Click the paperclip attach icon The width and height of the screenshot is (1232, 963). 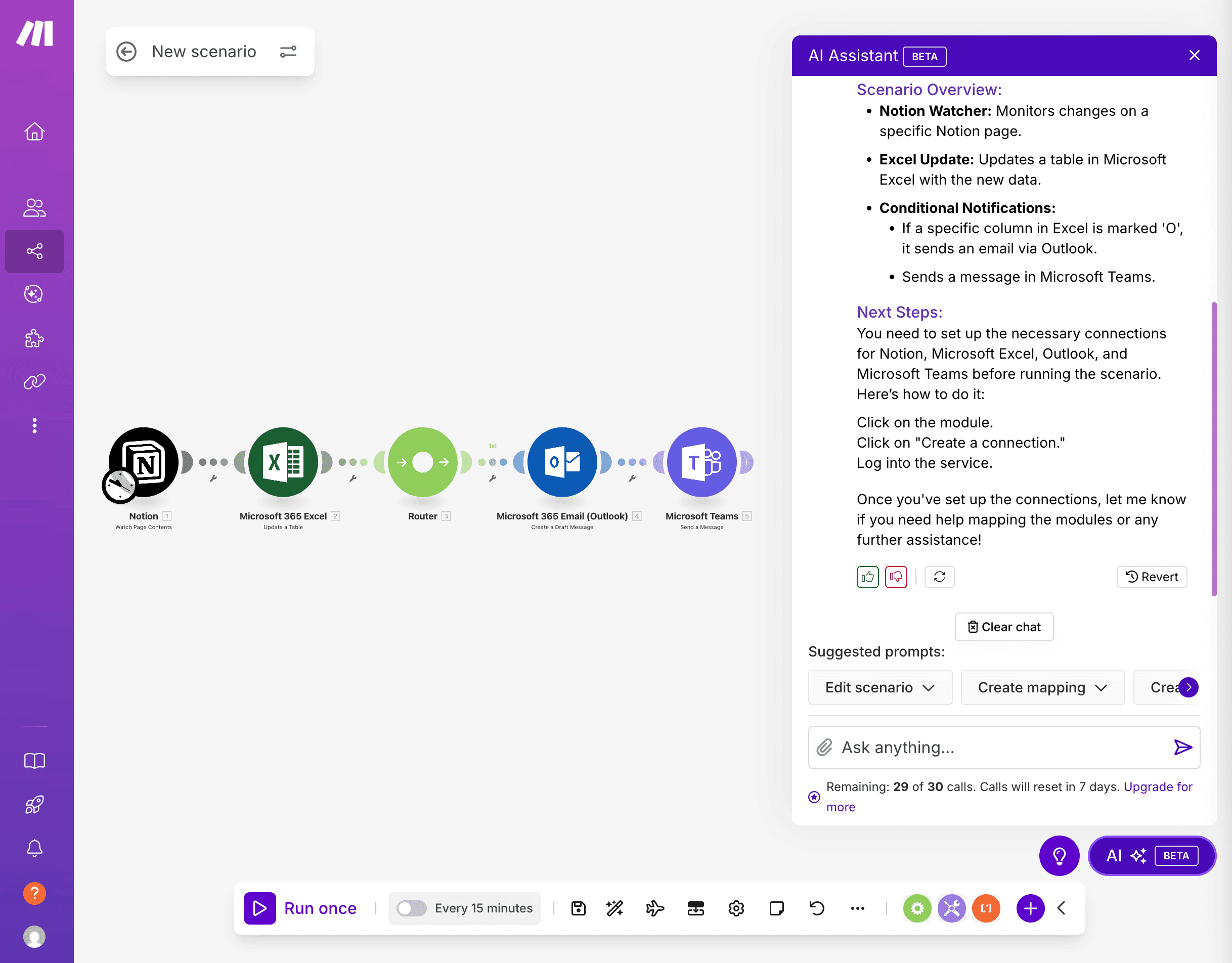[x=824, y=747]
